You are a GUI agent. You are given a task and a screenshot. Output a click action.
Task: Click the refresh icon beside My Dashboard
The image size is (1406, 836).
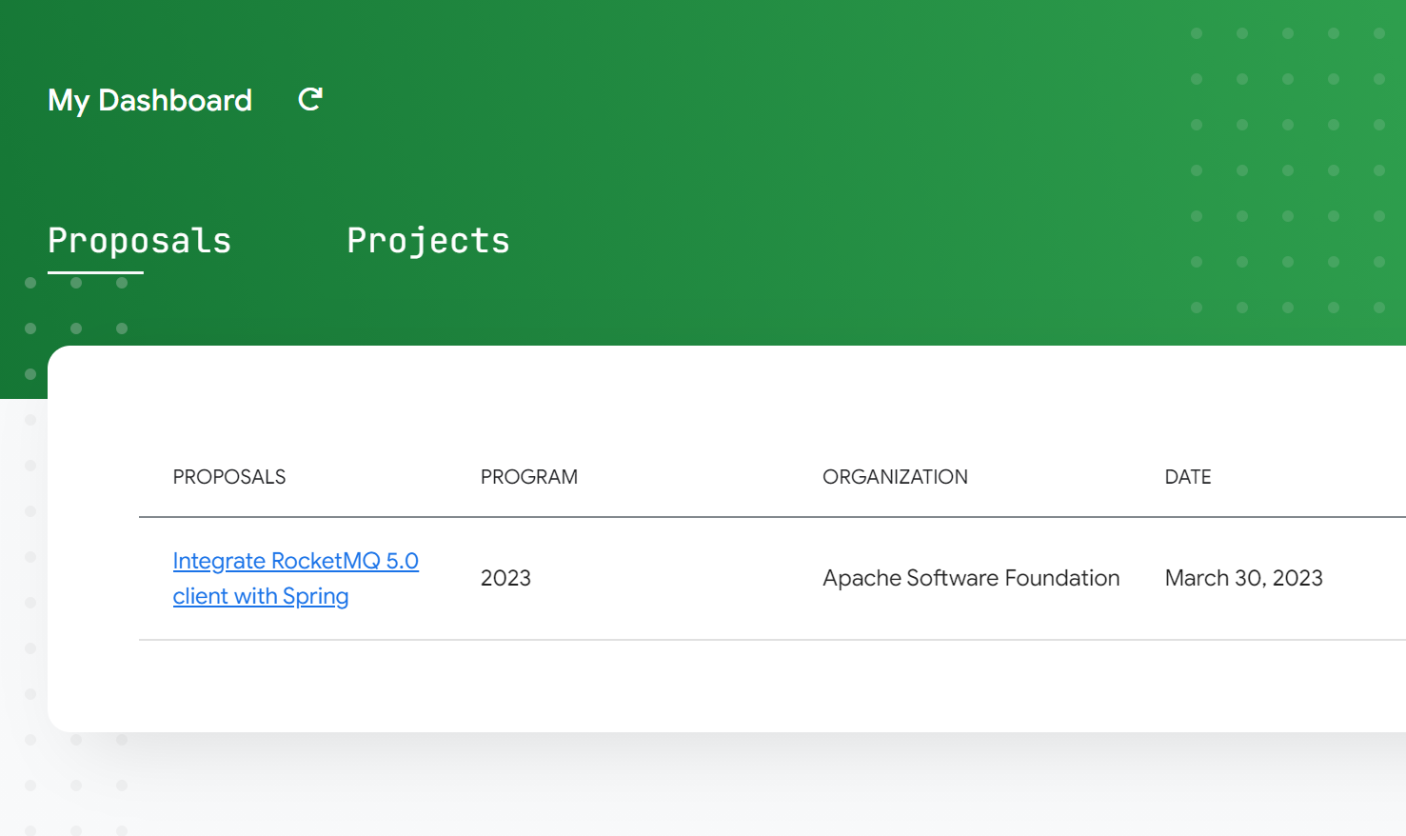tap(310, 99)
